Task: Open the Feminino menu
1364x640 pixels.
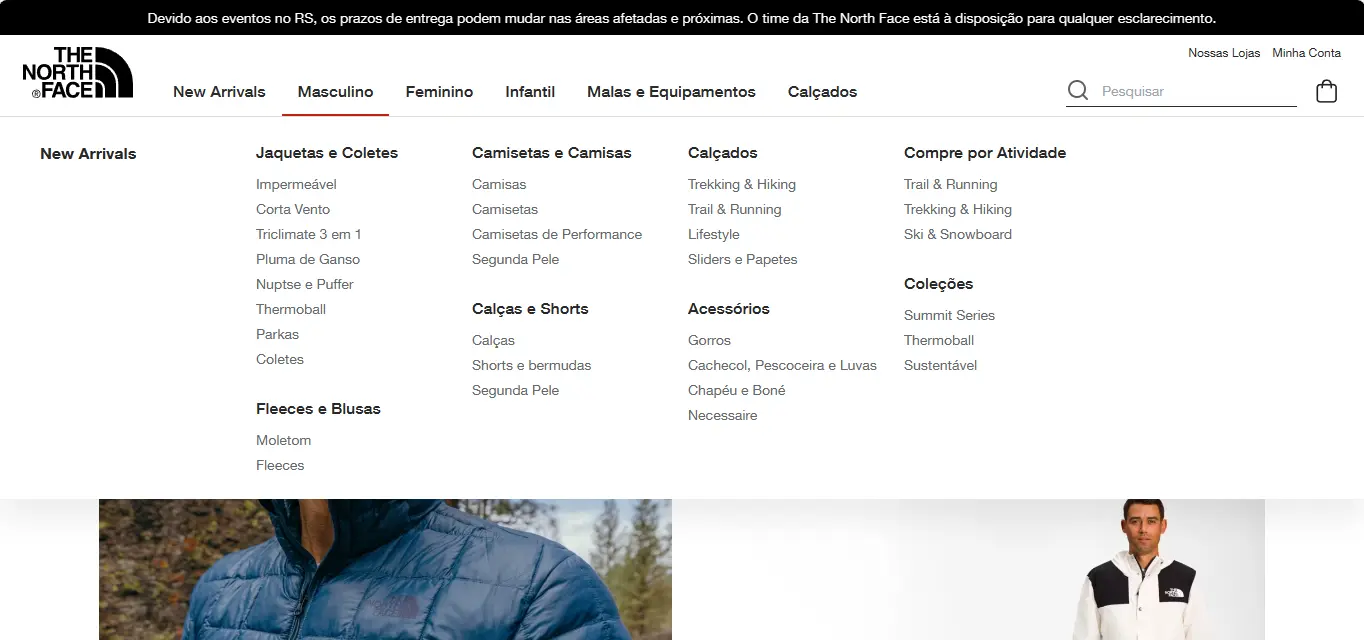Action: pyautogui.click(x=439, y=92)
